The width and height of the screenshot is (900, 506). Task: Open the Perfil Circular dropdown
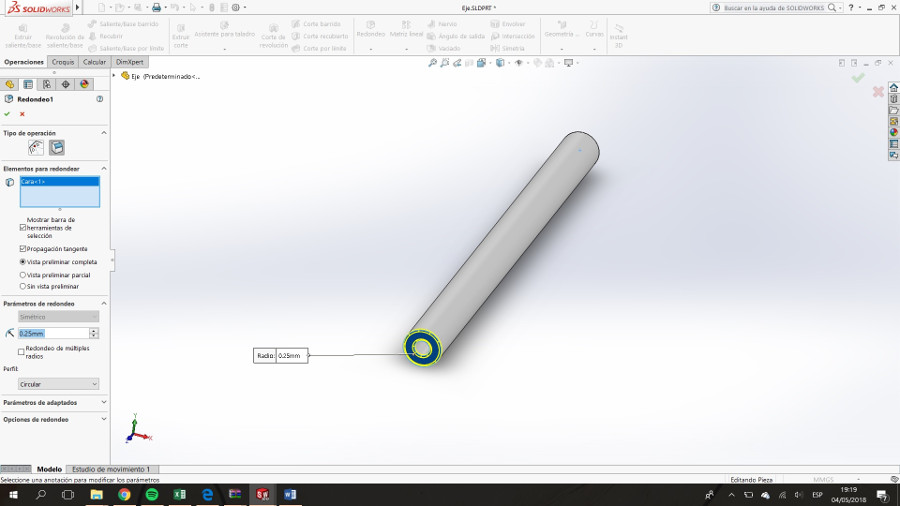(58, 384)
